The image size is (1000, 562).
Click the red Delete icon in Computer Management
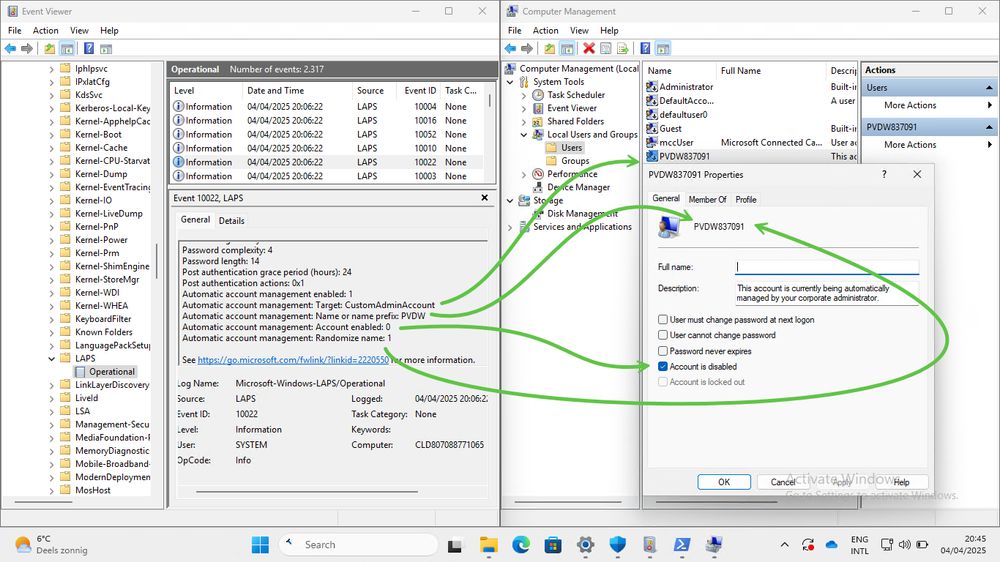[x=589, y=48]
